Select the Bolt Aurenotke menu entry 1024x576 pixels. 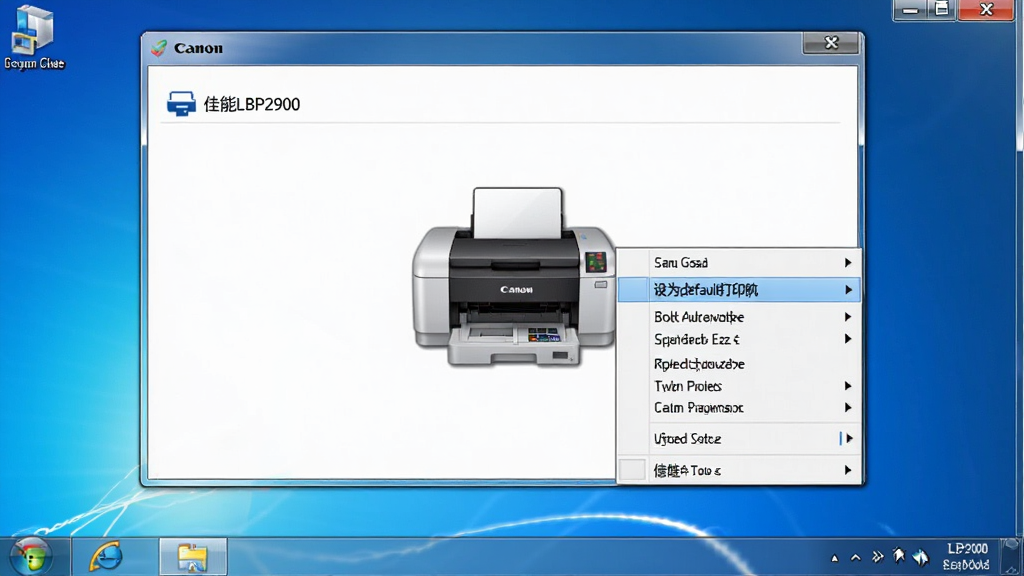[x=739, y=317]
